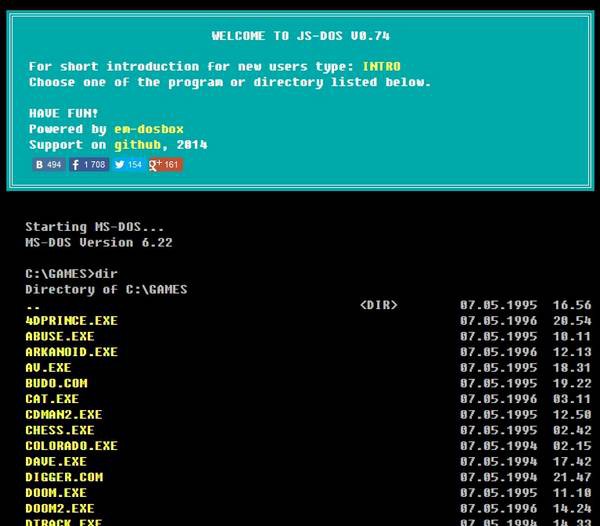Open AV.EXE program
Screen dimensions: 600x526
pos(48,368)
